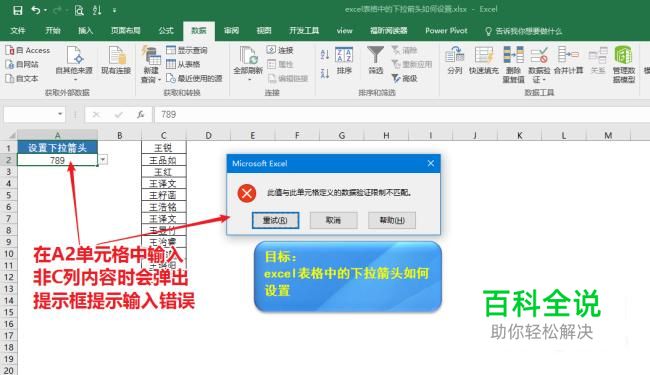Viewport: 650px width, 375px height.
Task: Click the column C header
Action: [163, 135]
